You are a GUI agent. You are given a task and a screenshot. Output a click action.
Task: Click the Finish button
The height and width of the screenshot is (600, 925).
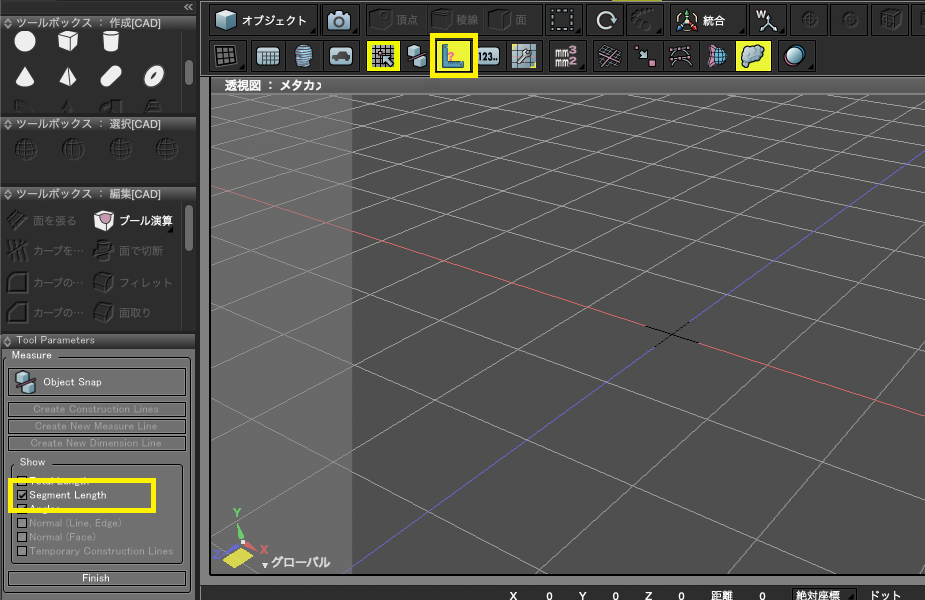point(97,578)
